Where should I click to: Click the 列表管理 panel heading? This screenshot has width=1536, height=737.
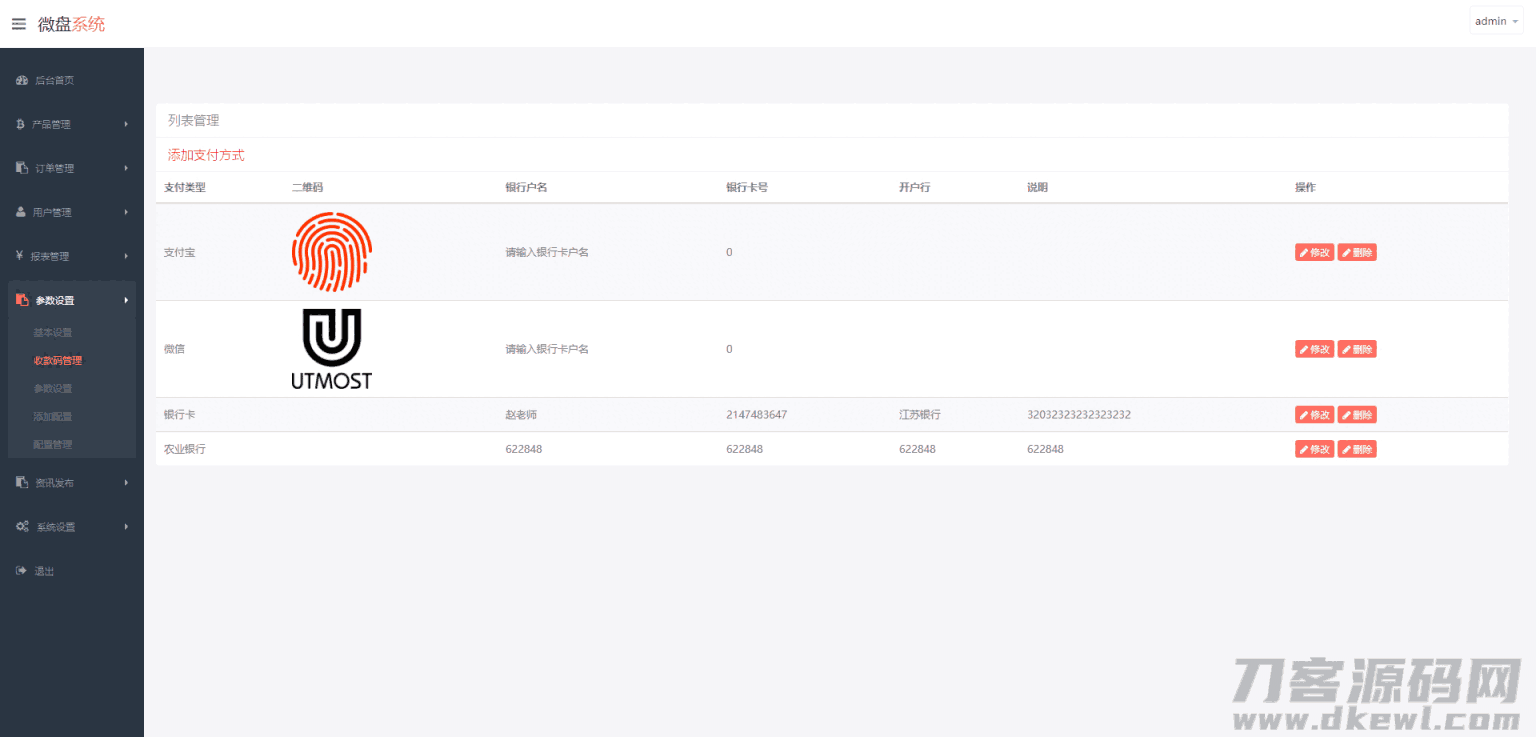(x=193, y=120)
